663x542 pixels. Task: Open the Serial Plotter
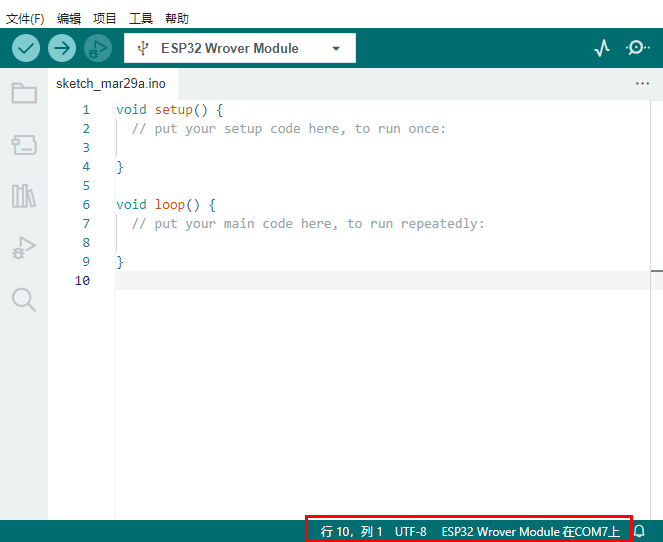[602, 48]
